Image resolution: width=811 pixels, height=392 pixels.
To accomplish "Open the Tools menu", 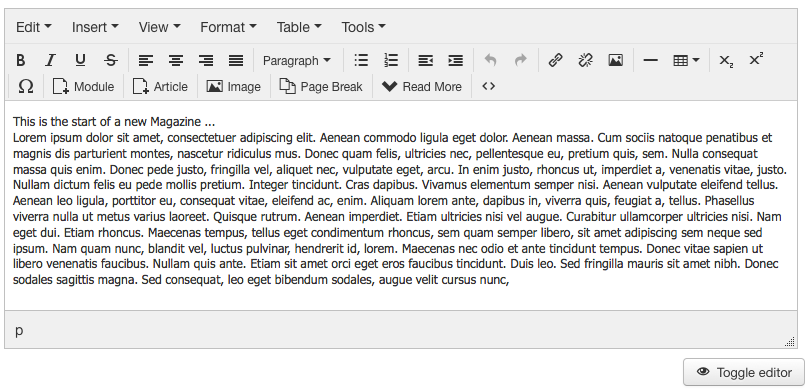I will [363, 27].
